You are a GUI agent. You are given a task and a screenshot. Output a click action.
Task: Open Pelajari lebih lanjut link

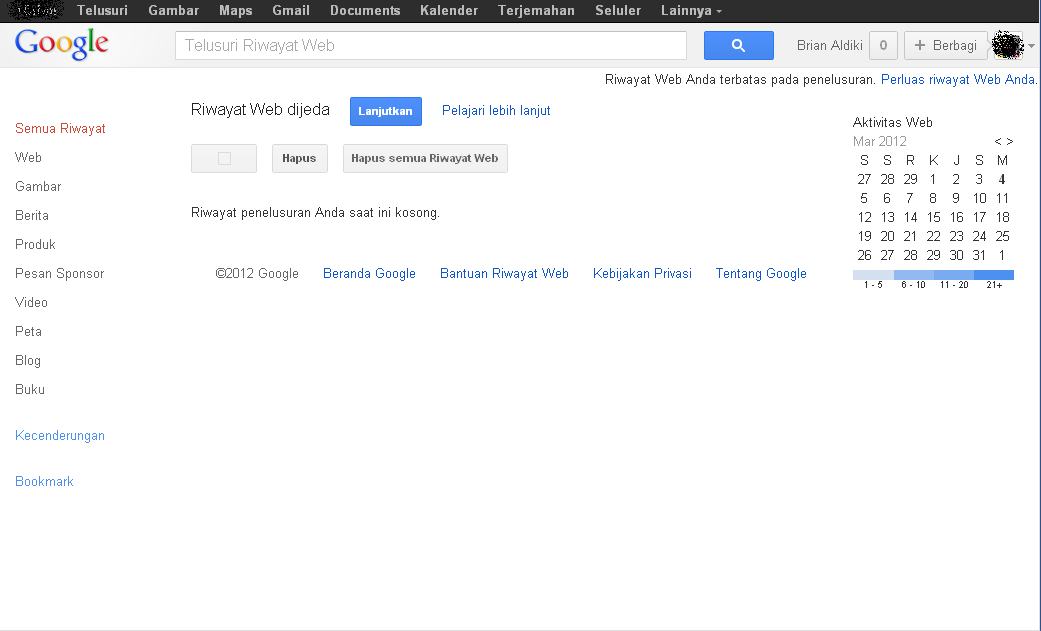pyautogui.click(x=496, y=111)
